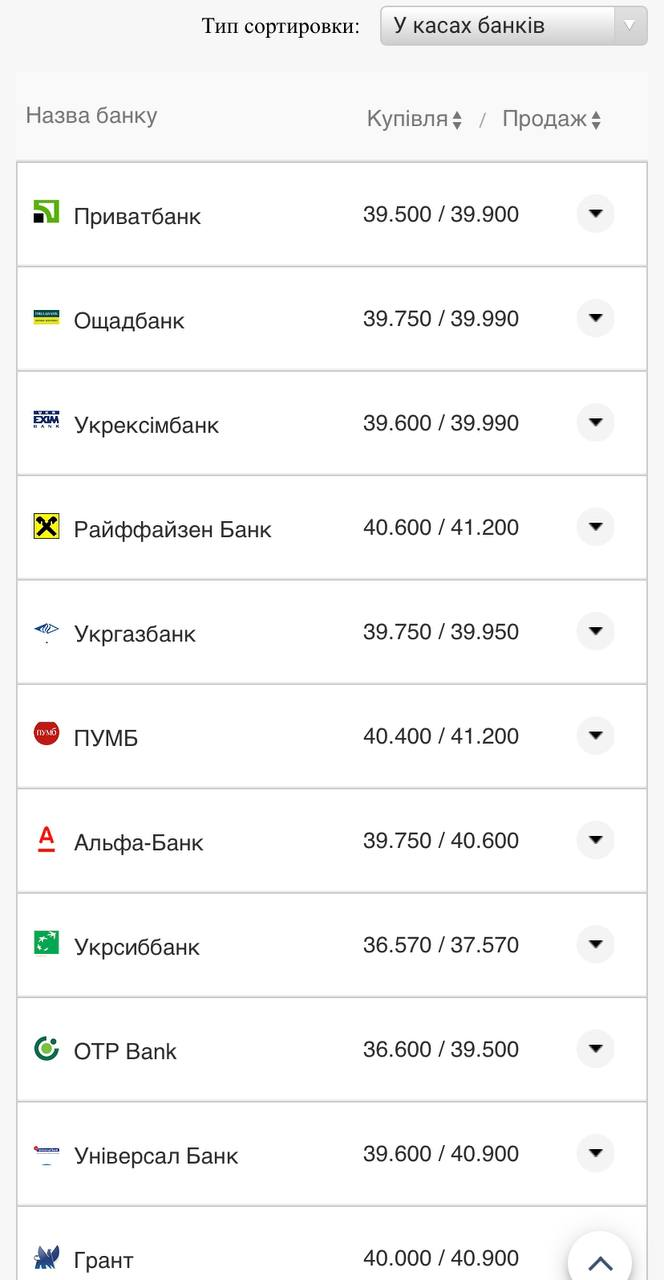Click the ПУМБ red round logo
The width and height of the screenshot is (664, 1280).
pos(46,734)
